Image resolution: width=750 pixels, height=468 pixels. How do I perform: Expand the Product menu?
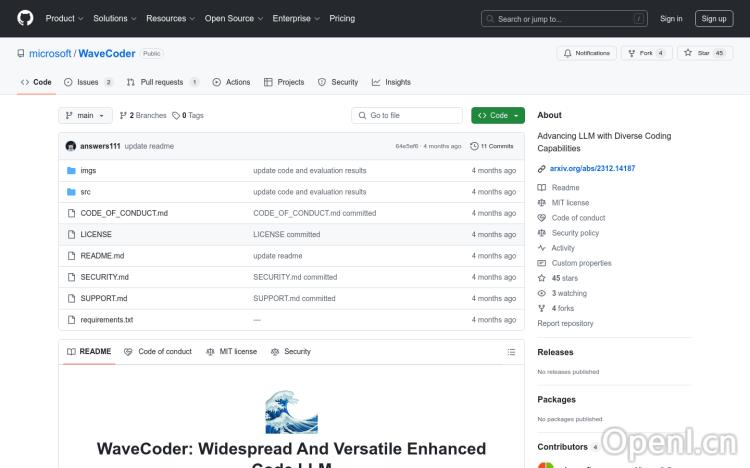(65, 18)
